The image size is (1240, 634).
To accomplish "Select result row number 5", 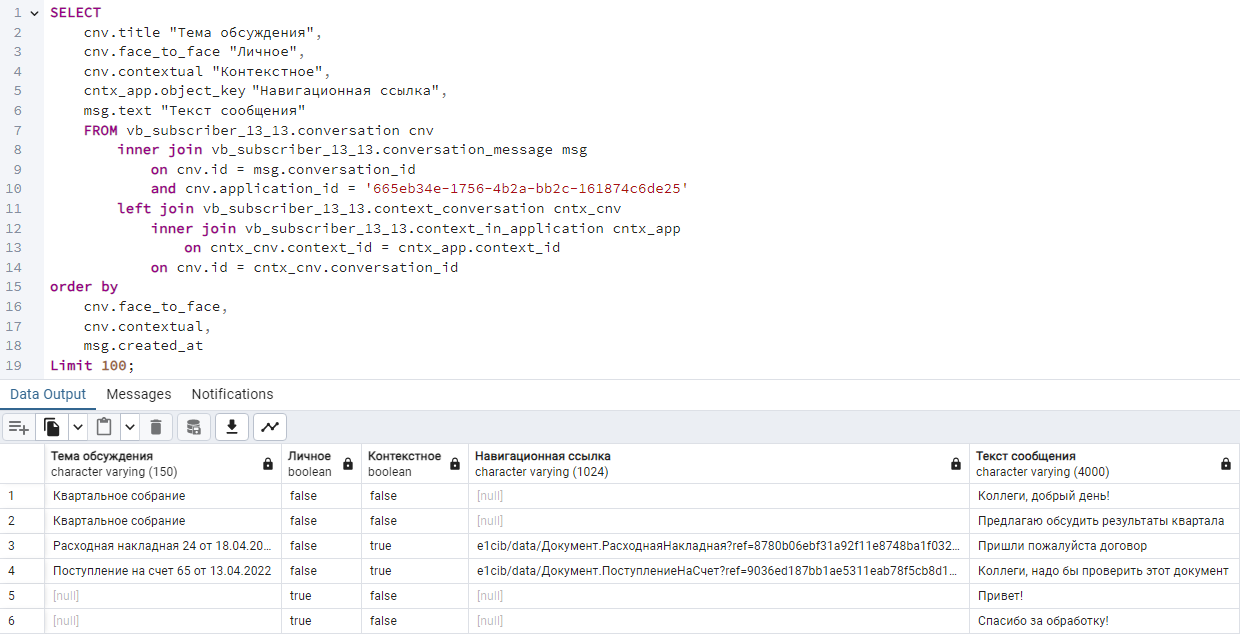I will [22, 596].
